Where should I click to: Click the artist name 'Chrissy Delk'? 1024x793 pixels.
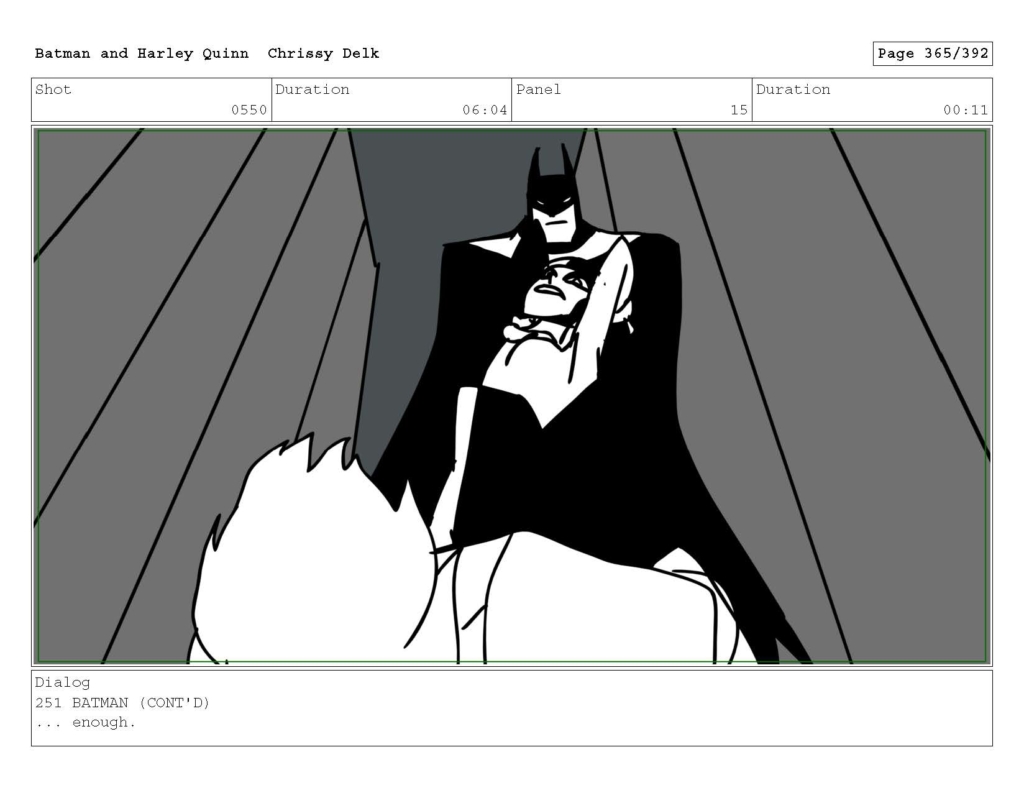(323, 54)
